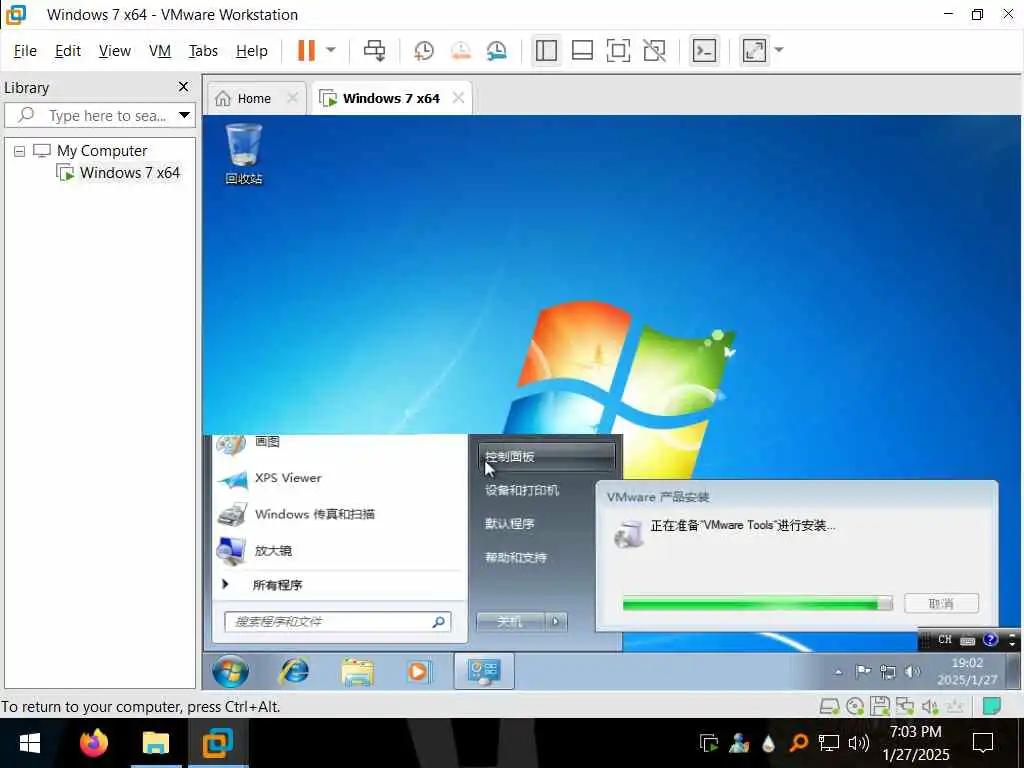Toggle the thumbnail bar view icon
The image size is (1024, 768).
582,50
